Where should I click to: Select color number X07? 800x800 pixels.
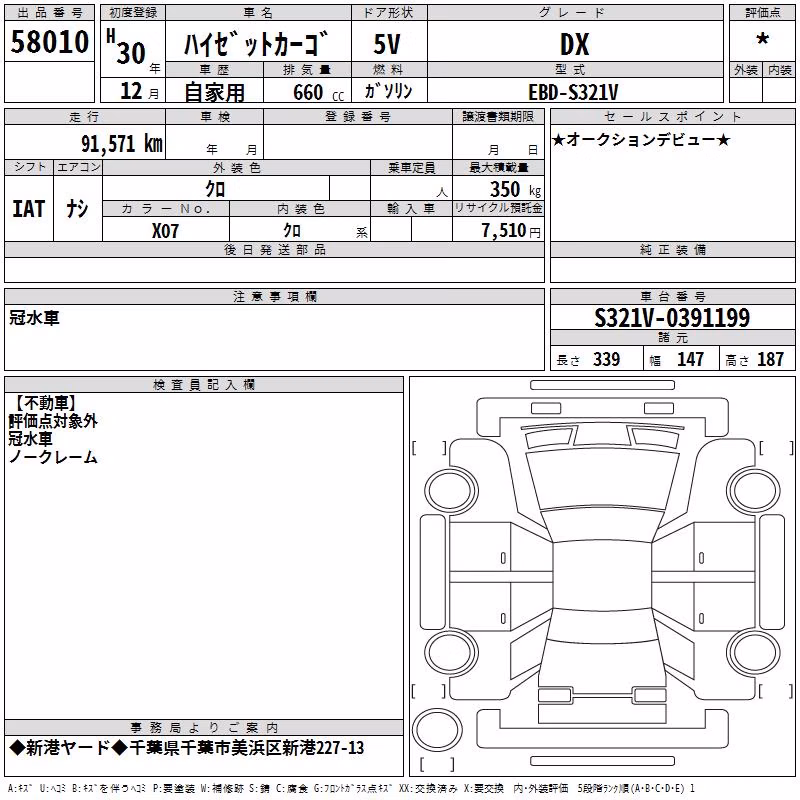click(x=165, y=231)
